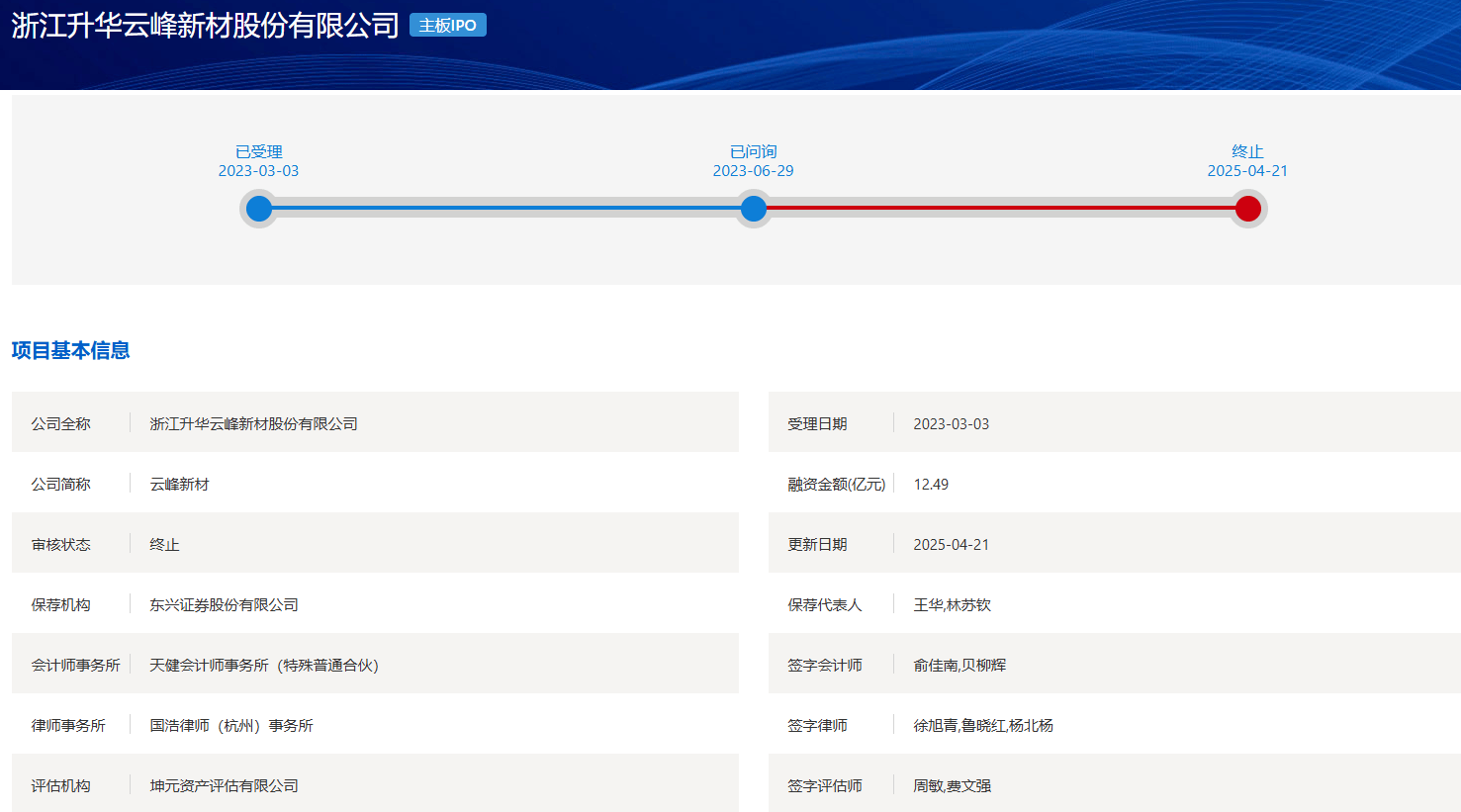Screen dimensions: 1461x812
Task: Select the 已问询 2023-06-29 stage label
Action: point(754,161)
